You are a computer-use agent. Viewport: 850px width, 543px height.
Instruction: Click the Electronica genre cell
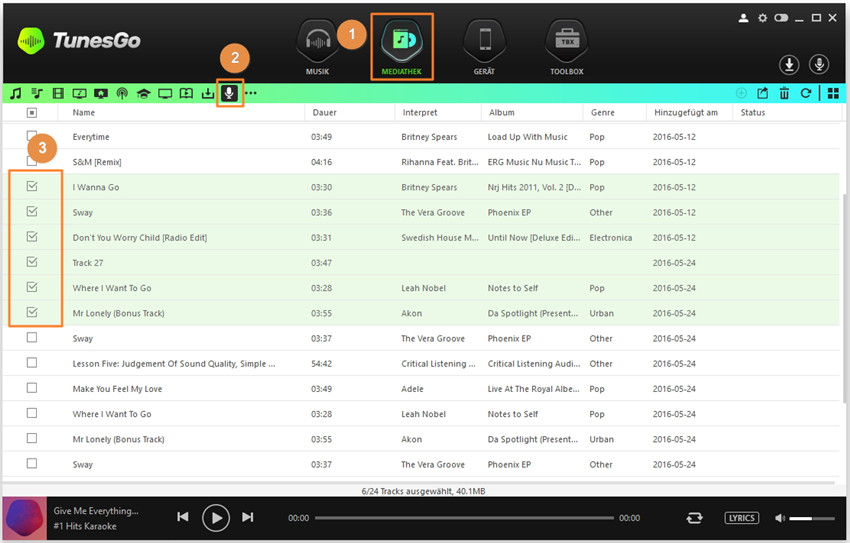click(610, 237)
